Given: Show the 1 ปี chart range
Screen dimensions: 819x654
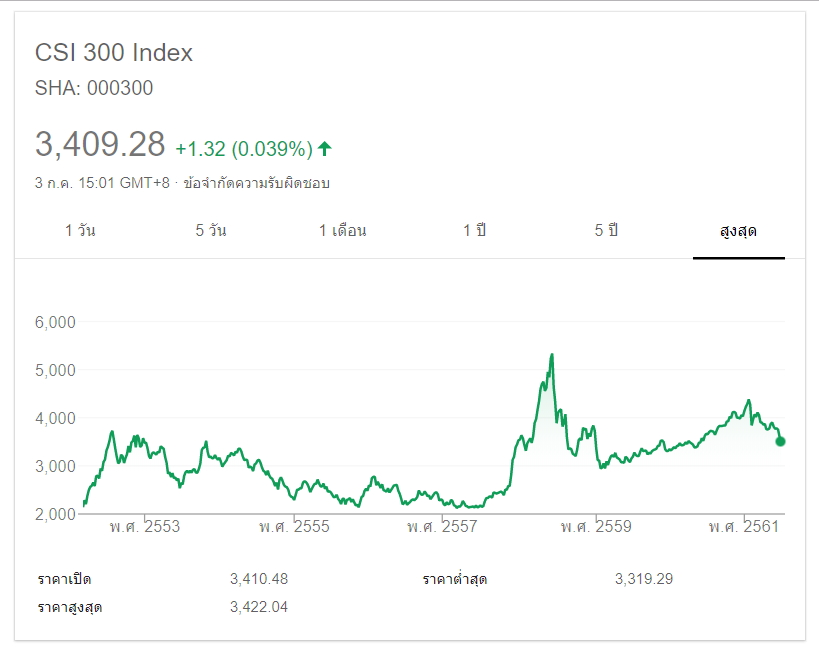Looking at the screenshot, I should point(474,231).
